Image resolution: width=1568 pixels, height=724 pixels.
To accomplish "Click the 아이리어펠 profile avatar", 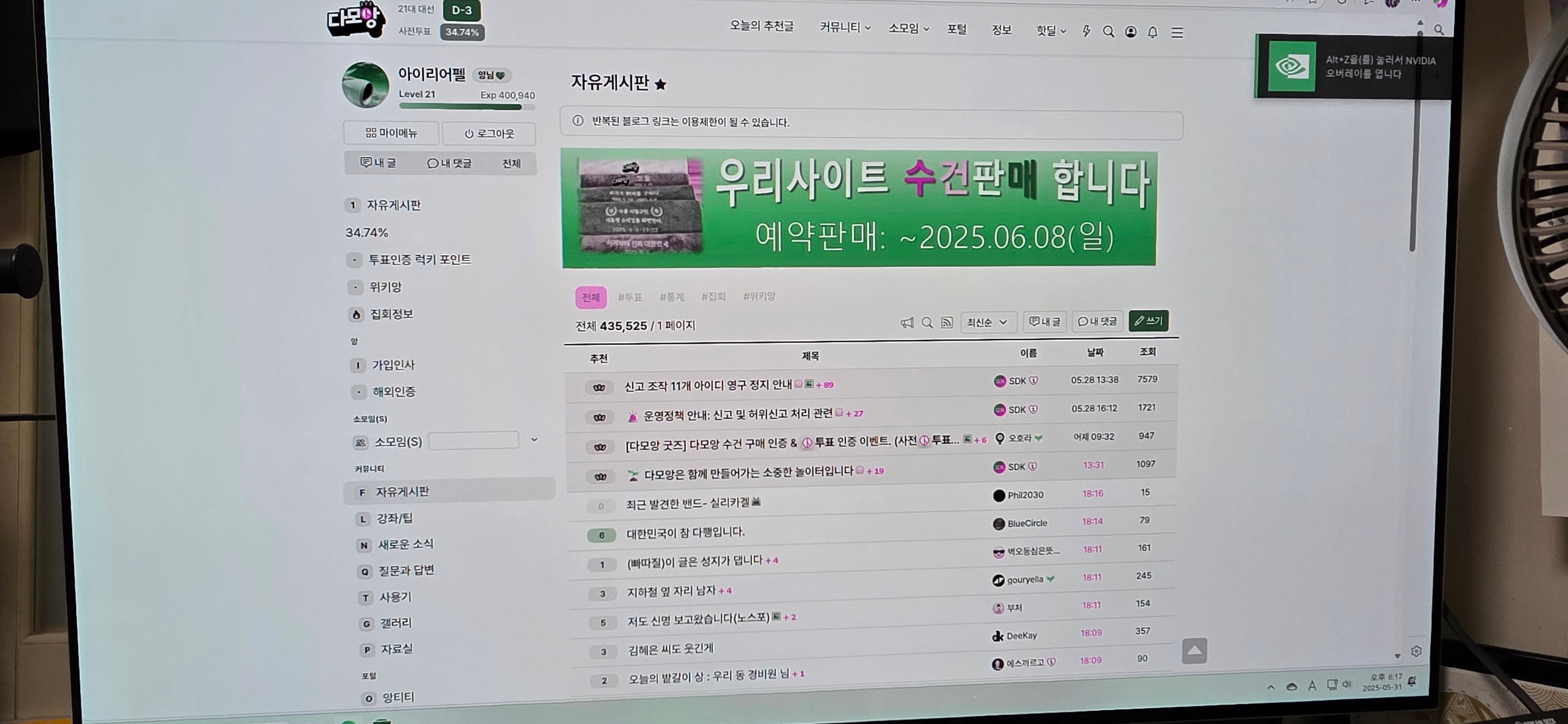I will (365, 85).
